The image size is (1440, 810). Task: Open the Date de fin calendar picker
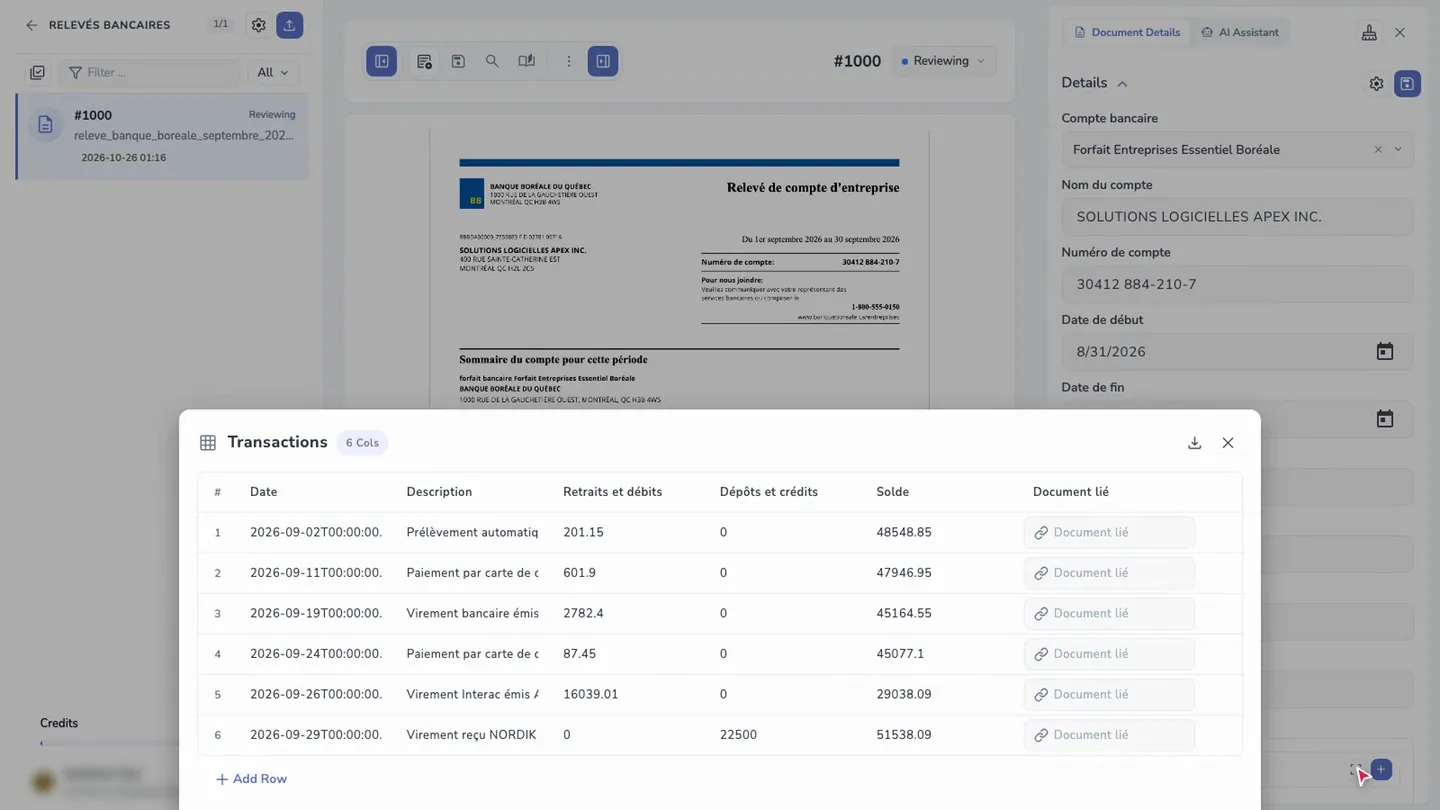tap(1385, 419)
